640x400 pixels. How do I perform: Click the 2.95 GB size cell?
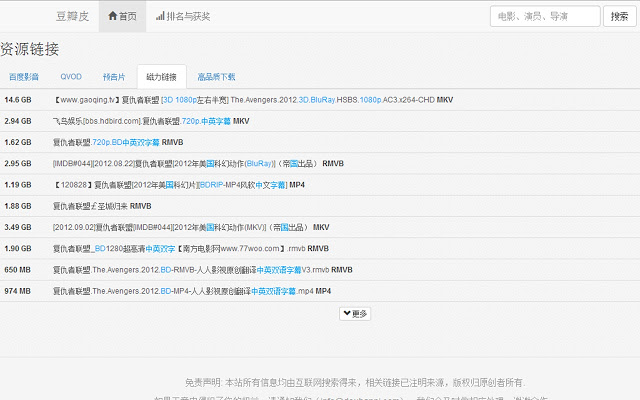[18, 164]
